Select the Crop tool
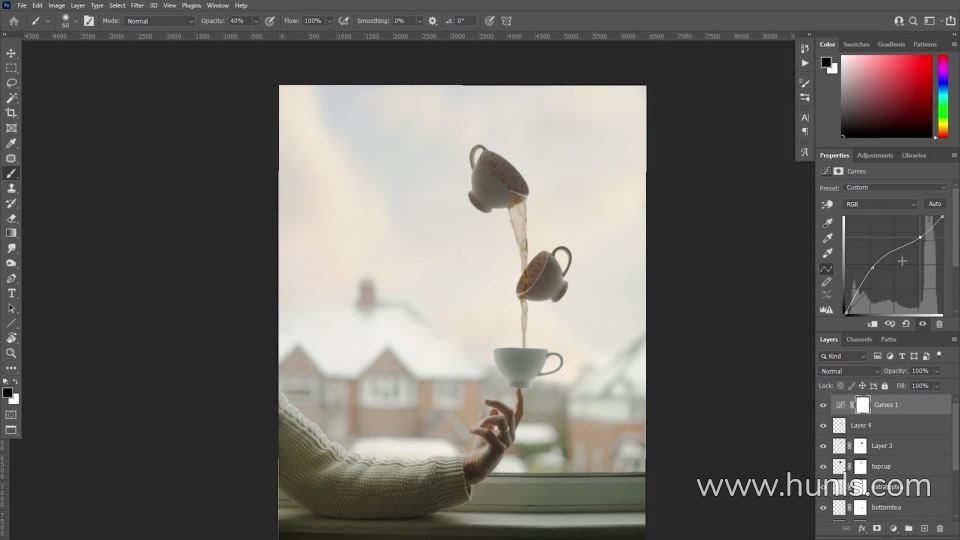 (x=11, y=113)
